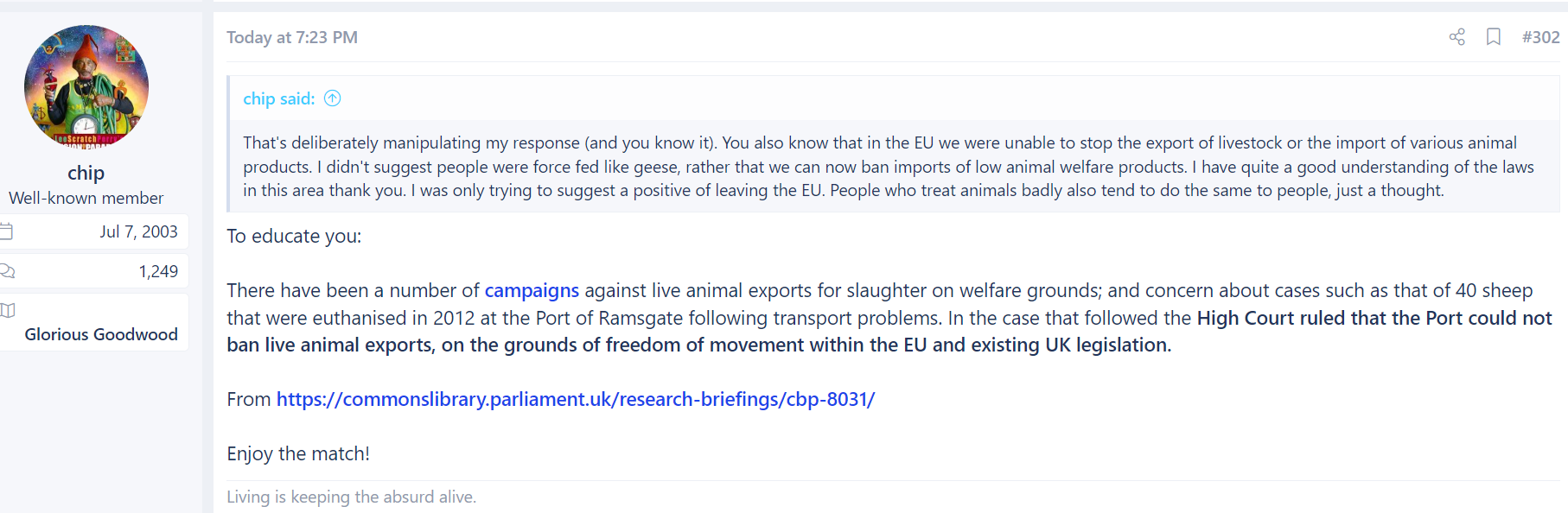Image resolution: width=1568 pixels, height=513 pixels.
Task: Bookmark this post with the bookmark icon
Action: 1493,37
